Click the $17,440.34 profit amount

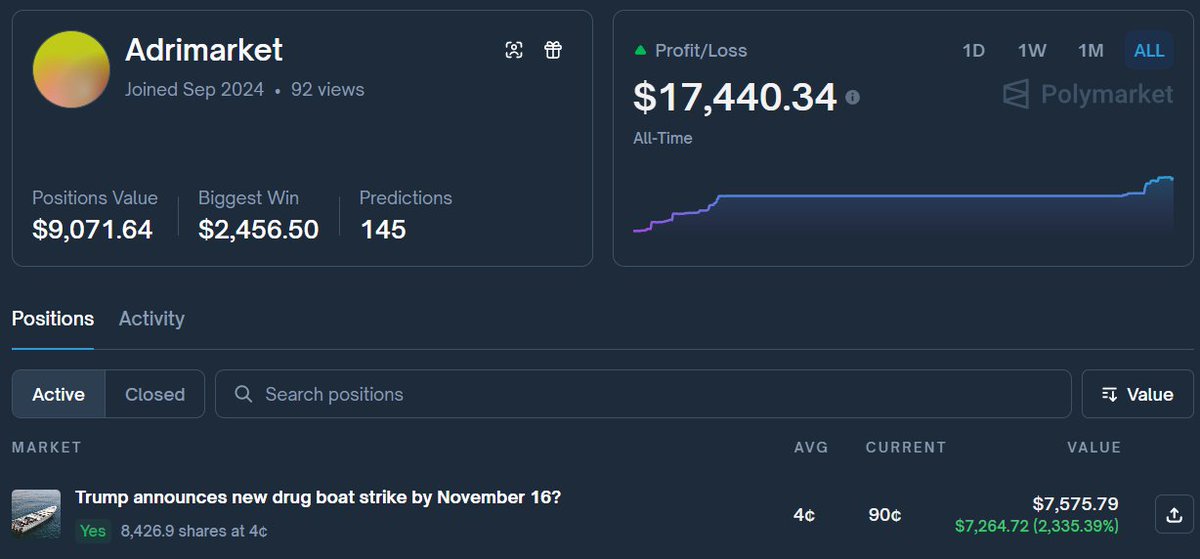point(735,97)
